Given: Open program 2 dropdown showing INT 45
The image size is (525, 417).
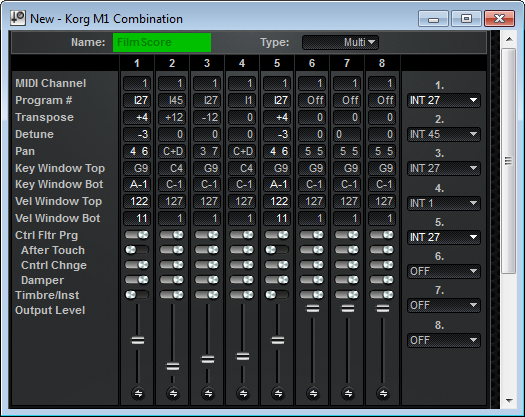Looking at the screenshot, I should pos(444,134).
